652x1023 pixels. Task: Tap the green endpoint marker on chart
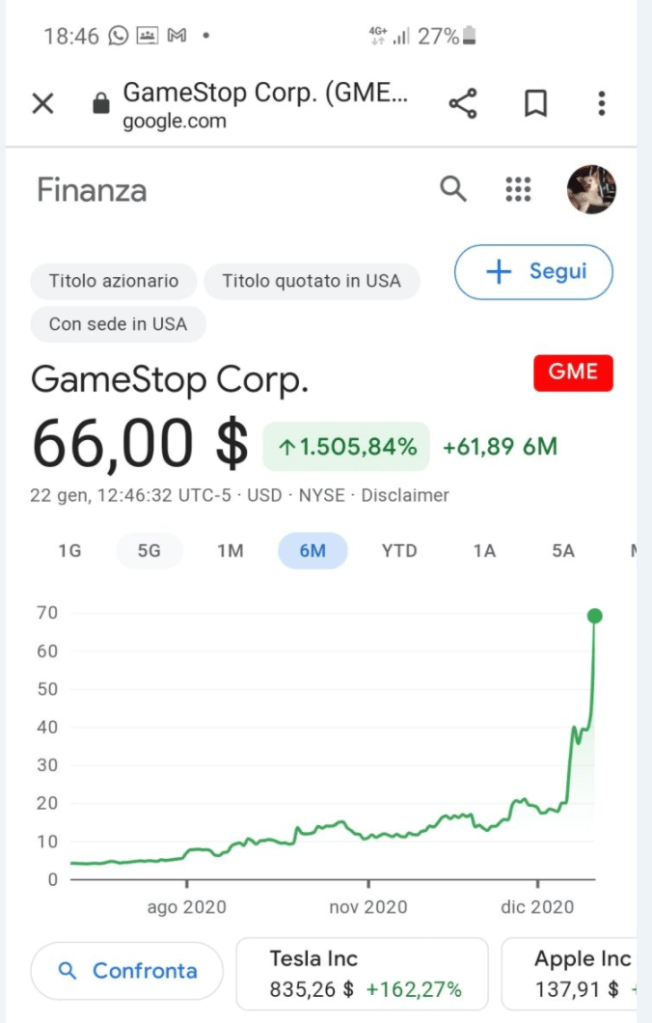[x=594, y=616]
